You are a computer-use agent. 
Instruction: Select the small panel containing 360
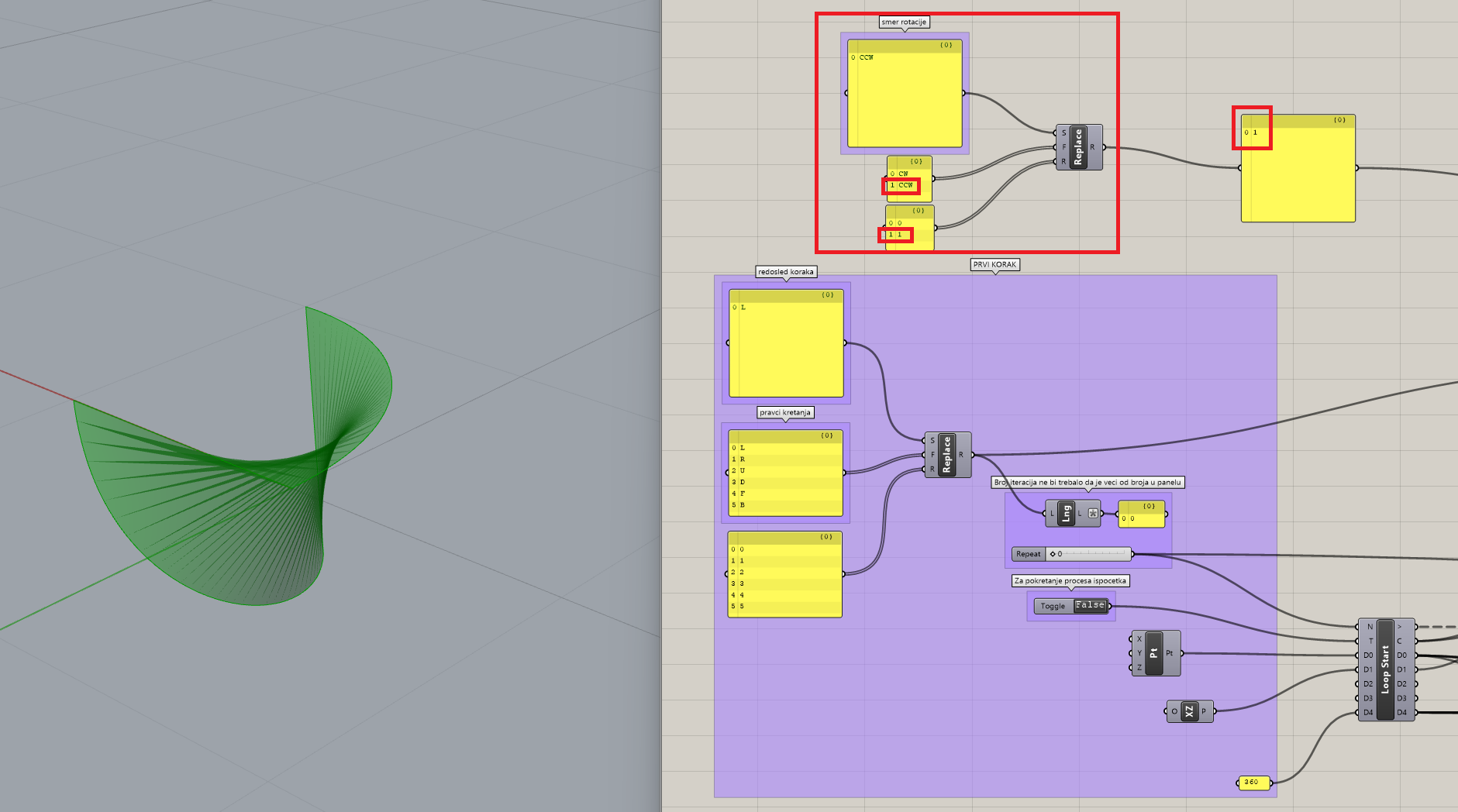point(1253,783)
